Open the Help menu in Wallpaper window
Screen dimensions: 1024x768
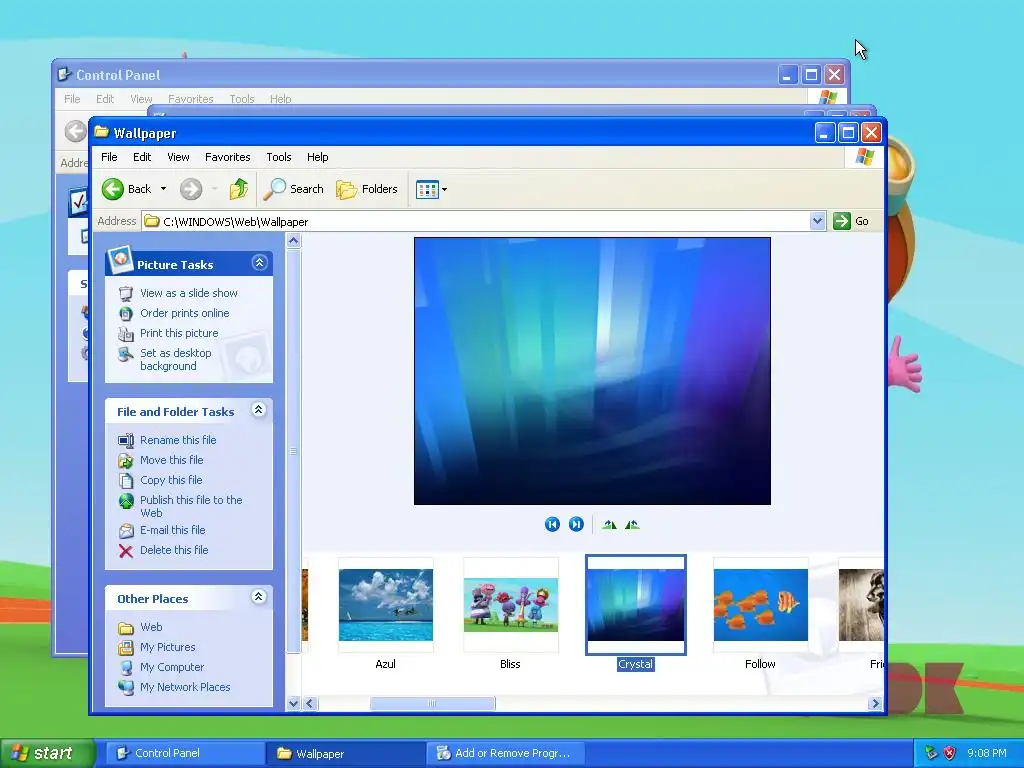click(317, 157)
